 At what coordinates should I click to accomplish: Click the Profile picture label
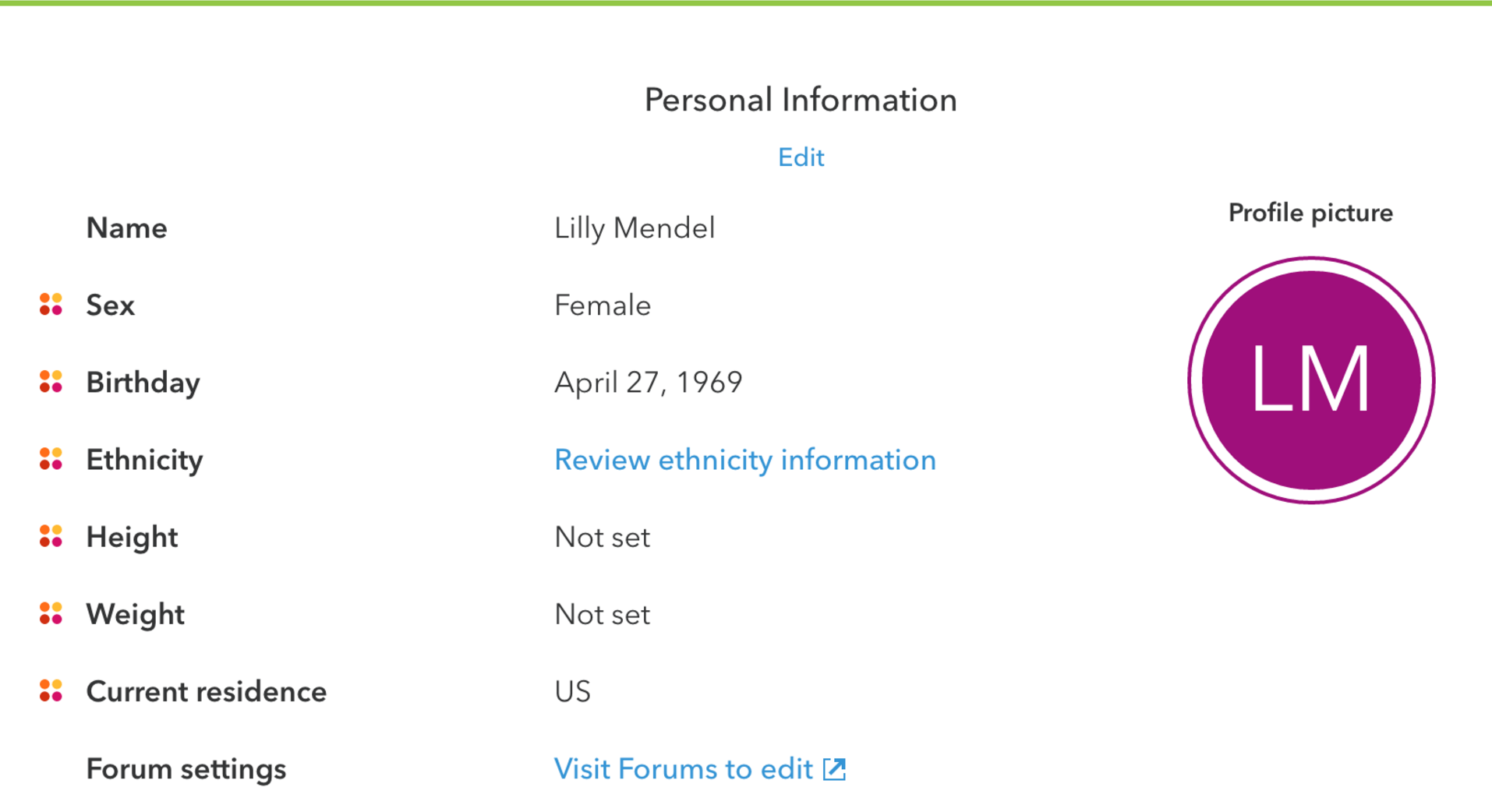[x=1310, y=213]
